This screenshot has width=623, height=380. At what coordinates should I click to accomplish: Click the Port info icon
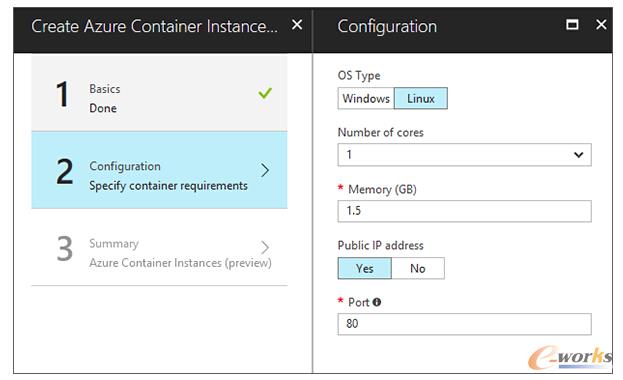pyautogui.click(x=377, y=302)
